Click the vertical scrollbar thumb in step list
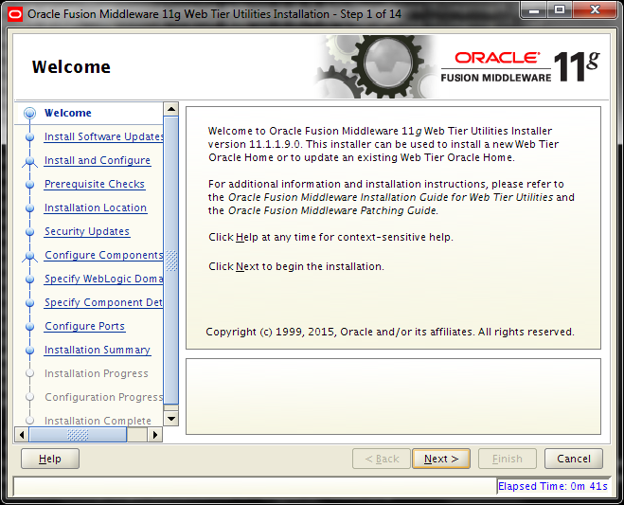Image resolution: width=624 pixels, height=505 pixels. 171,261
